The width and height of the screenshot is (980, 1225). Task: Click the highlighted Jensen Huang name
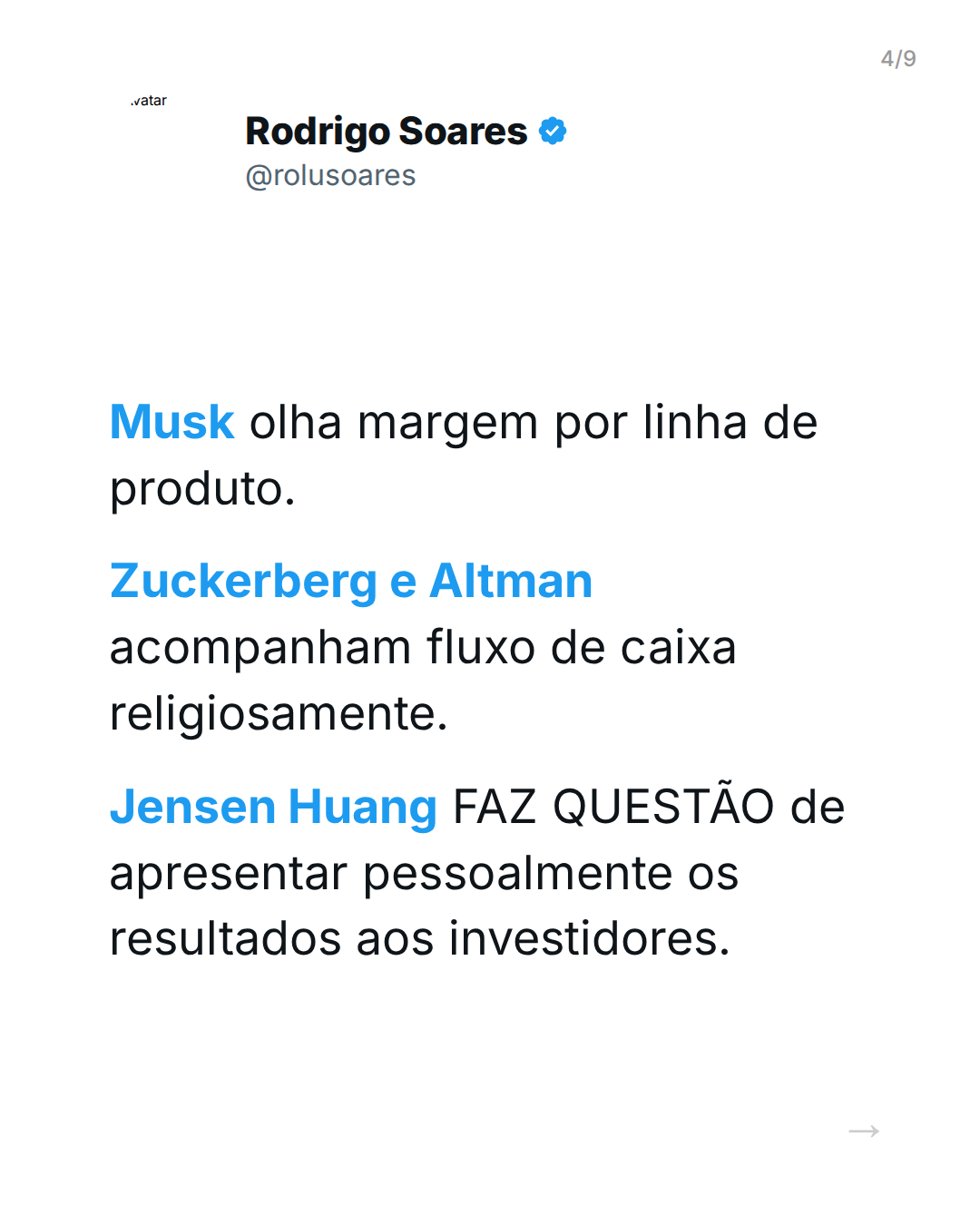coord(273,807)
